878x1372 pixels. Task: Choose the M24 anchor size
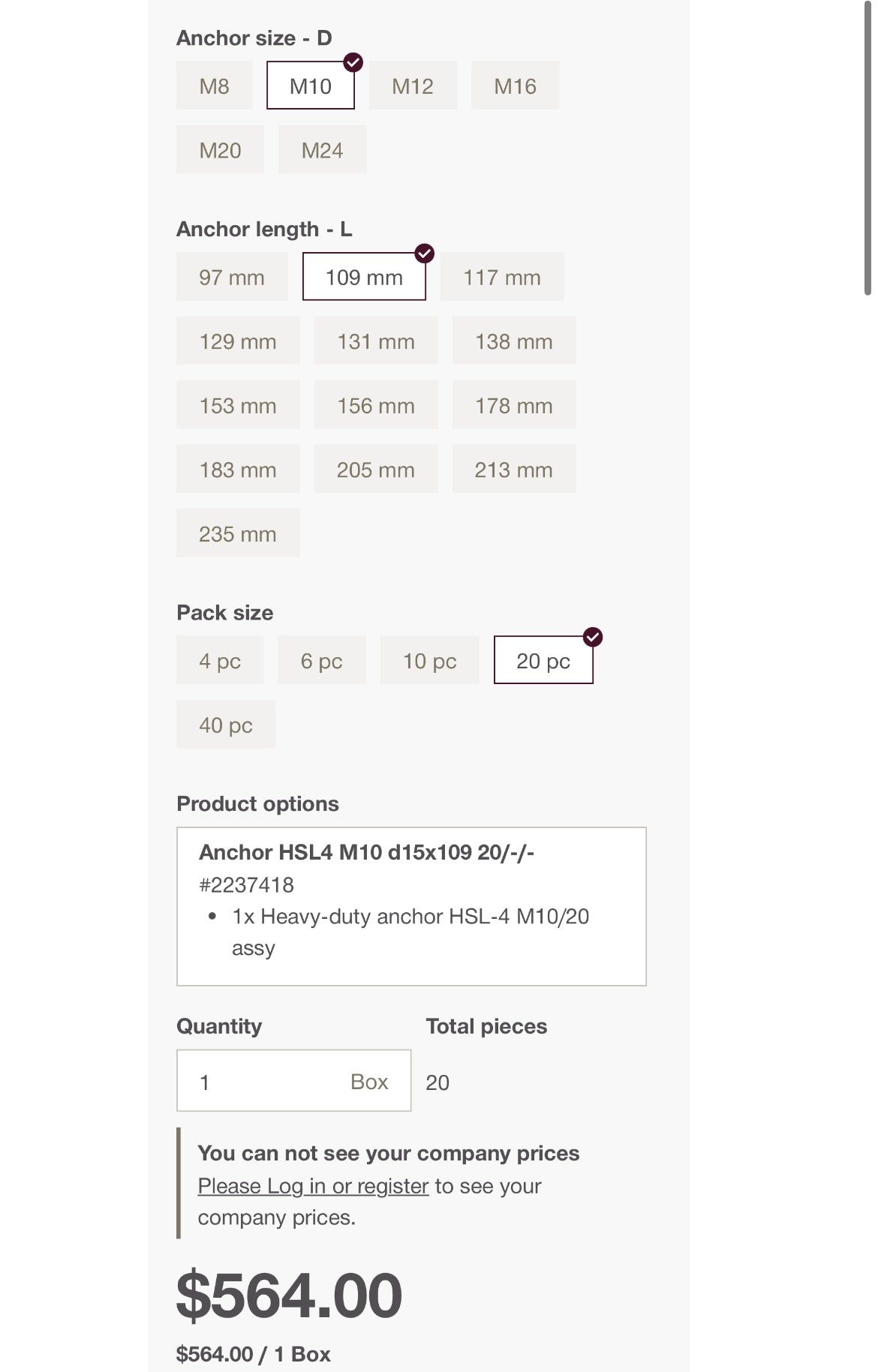[x=322, y=150]
